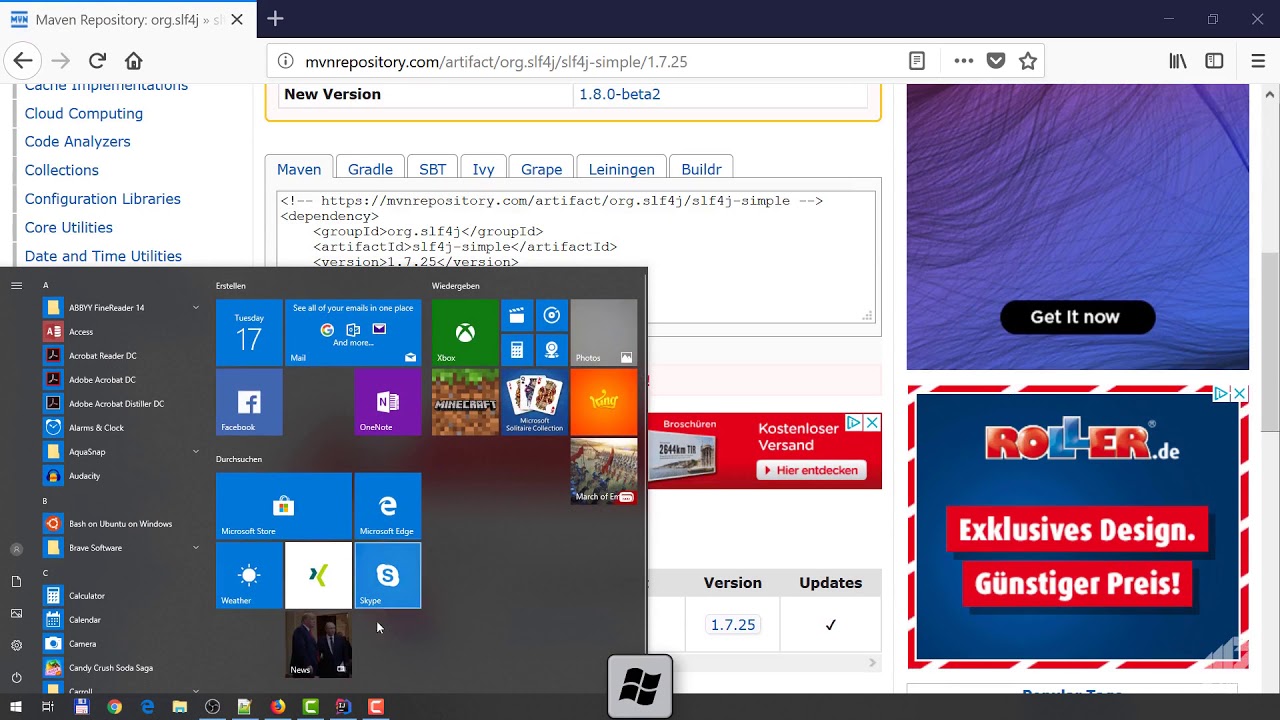Open Bash on Ubuntu on Windows

coord(122,523)
